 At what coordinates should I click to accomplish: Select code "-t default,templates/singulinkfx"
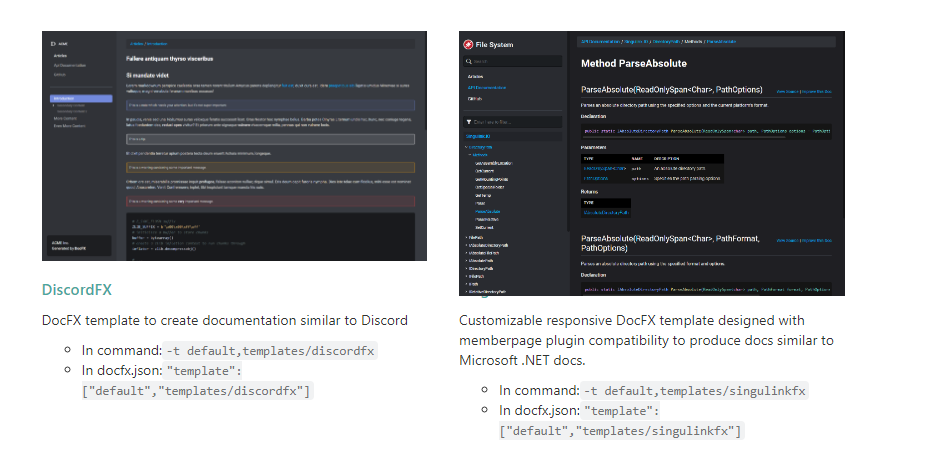pyautogui.click(x=694, y=391)
